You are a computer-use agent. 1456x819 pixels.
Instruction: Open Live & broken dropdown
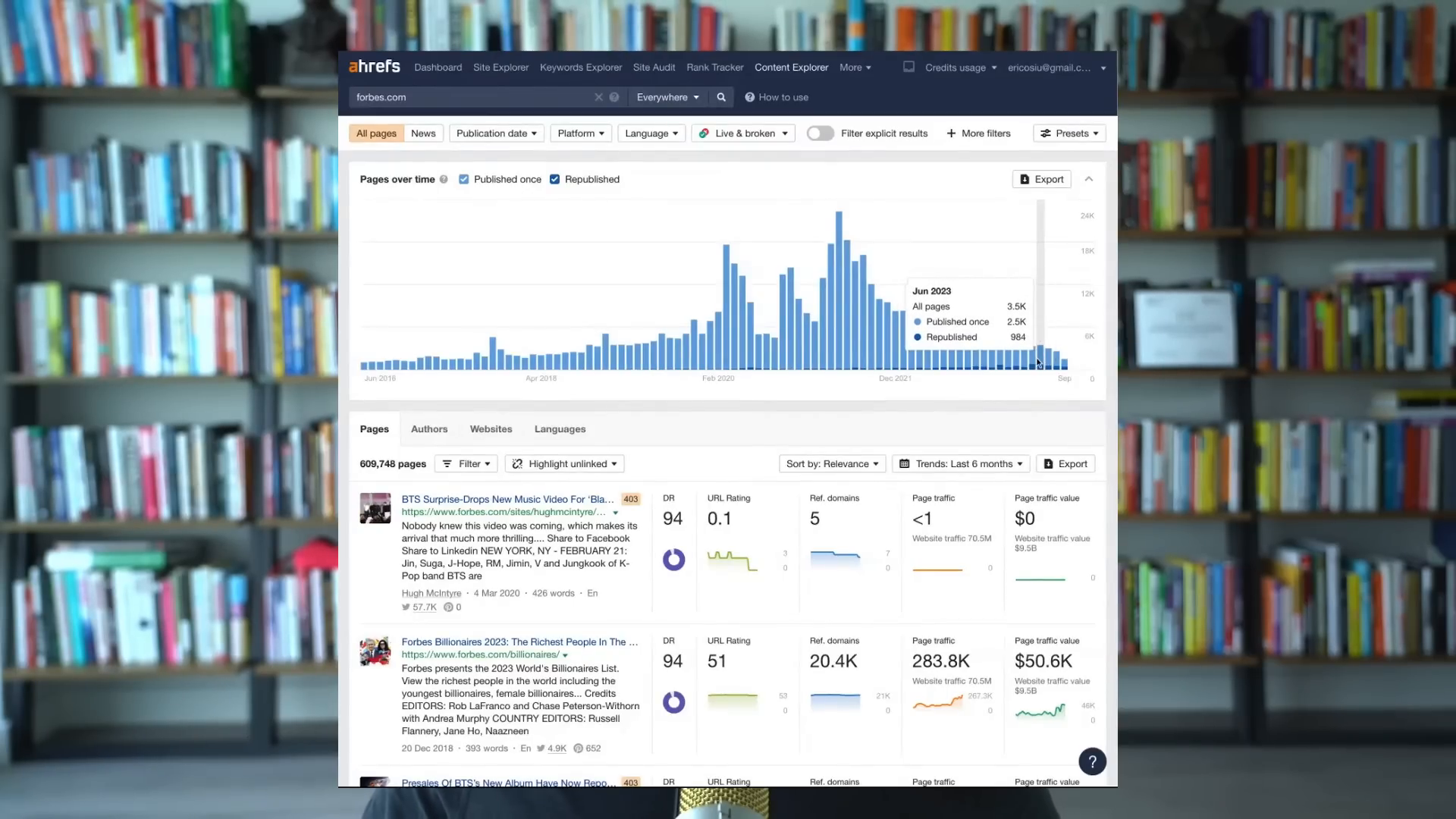tap(743, 133)
